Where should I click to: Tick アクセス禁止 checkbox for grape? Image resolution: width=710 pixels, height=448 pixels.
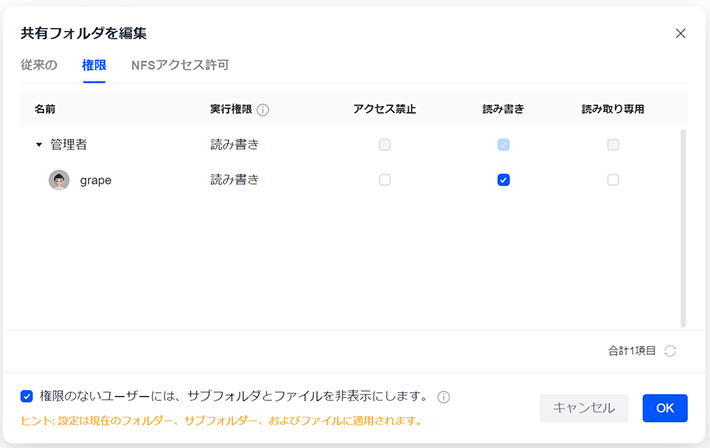tap(385, 180)
